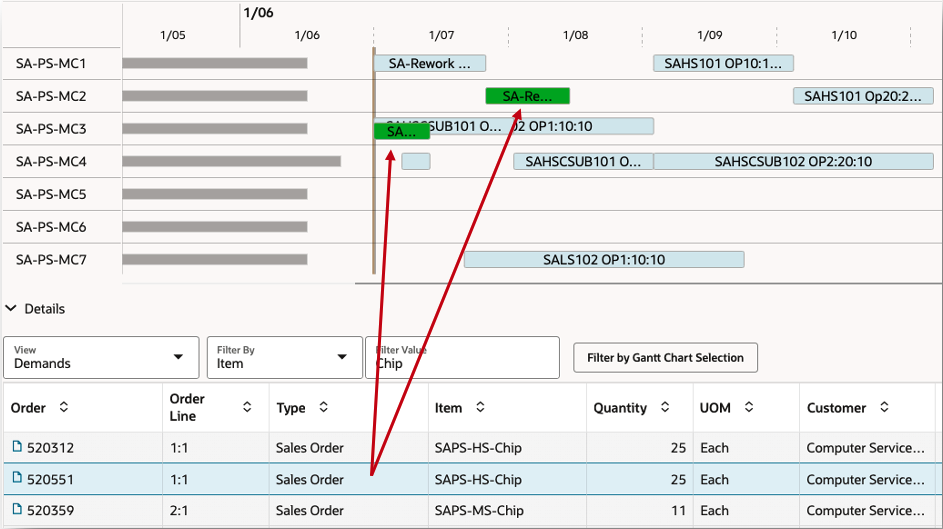
Task: Open order number 520359
Action: 51,510
